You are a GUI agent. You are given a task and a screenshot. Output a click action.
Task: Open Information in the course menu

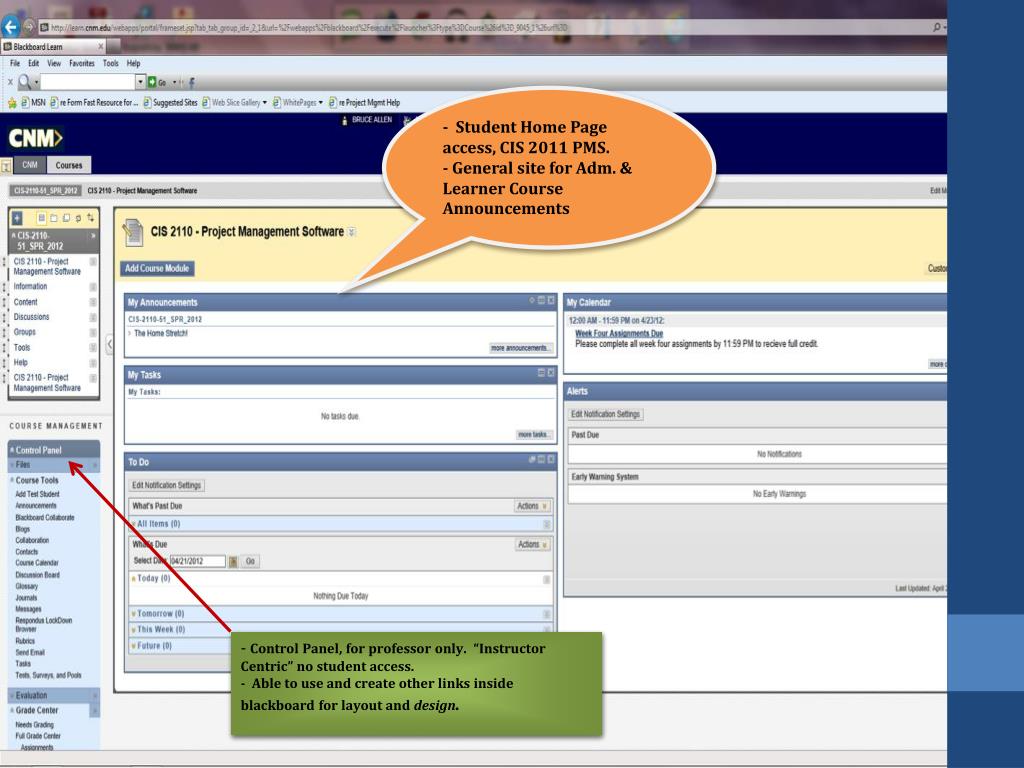coord(30,286)
